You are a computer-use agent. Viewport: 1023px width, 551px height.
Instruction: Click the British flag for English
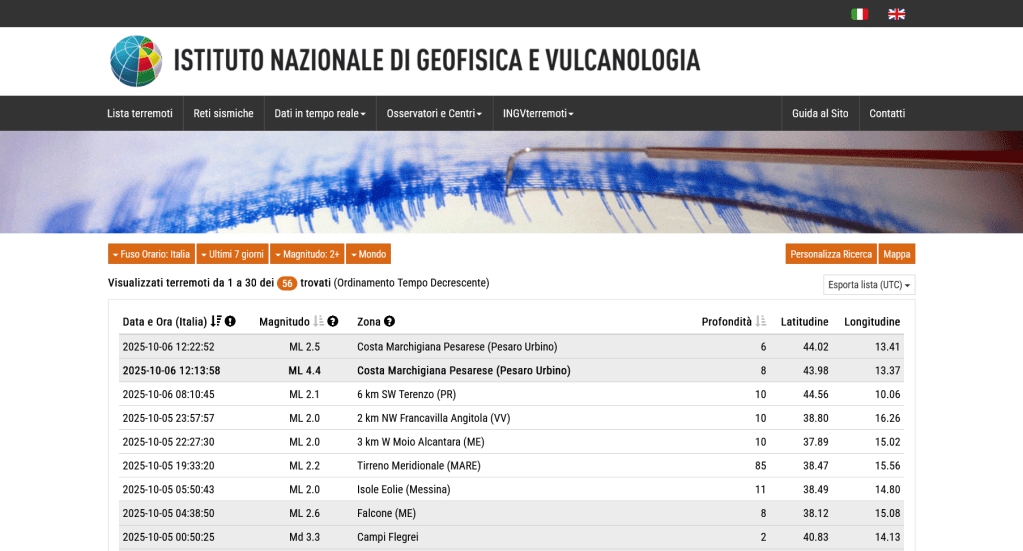pyautogui.click(x=896, y=14)
